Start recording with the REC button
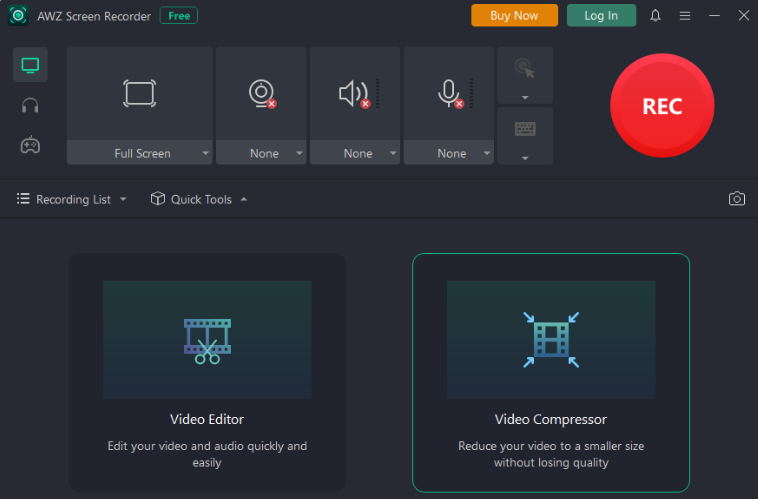The image size is (758, 499). 662,105
